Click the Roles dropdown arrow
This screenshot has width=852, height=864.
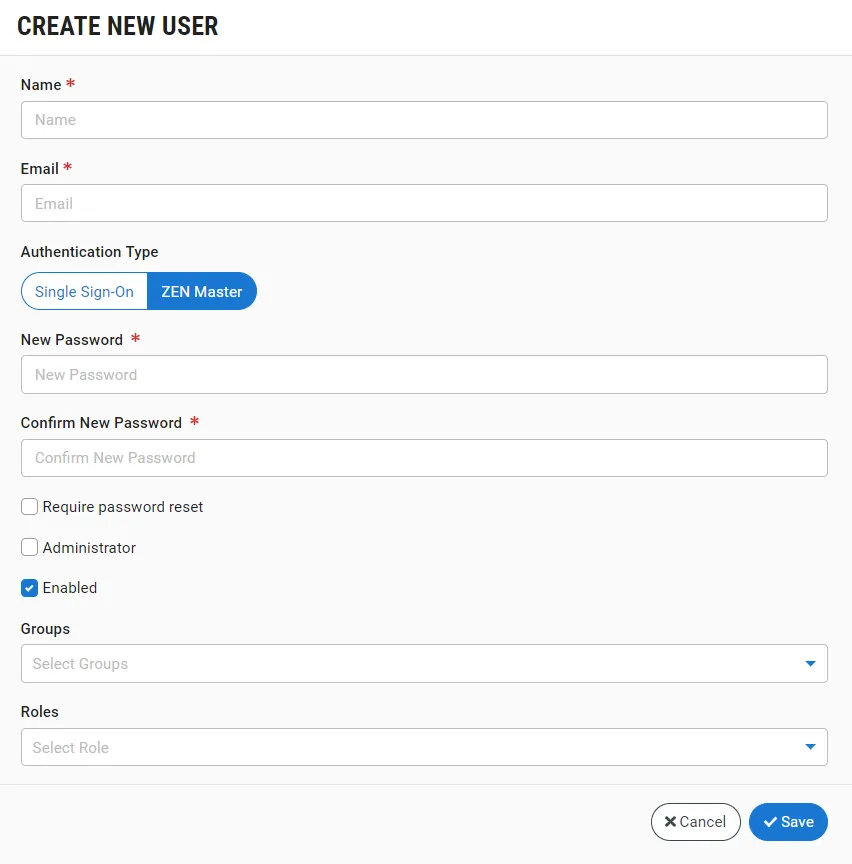[810, 747]
